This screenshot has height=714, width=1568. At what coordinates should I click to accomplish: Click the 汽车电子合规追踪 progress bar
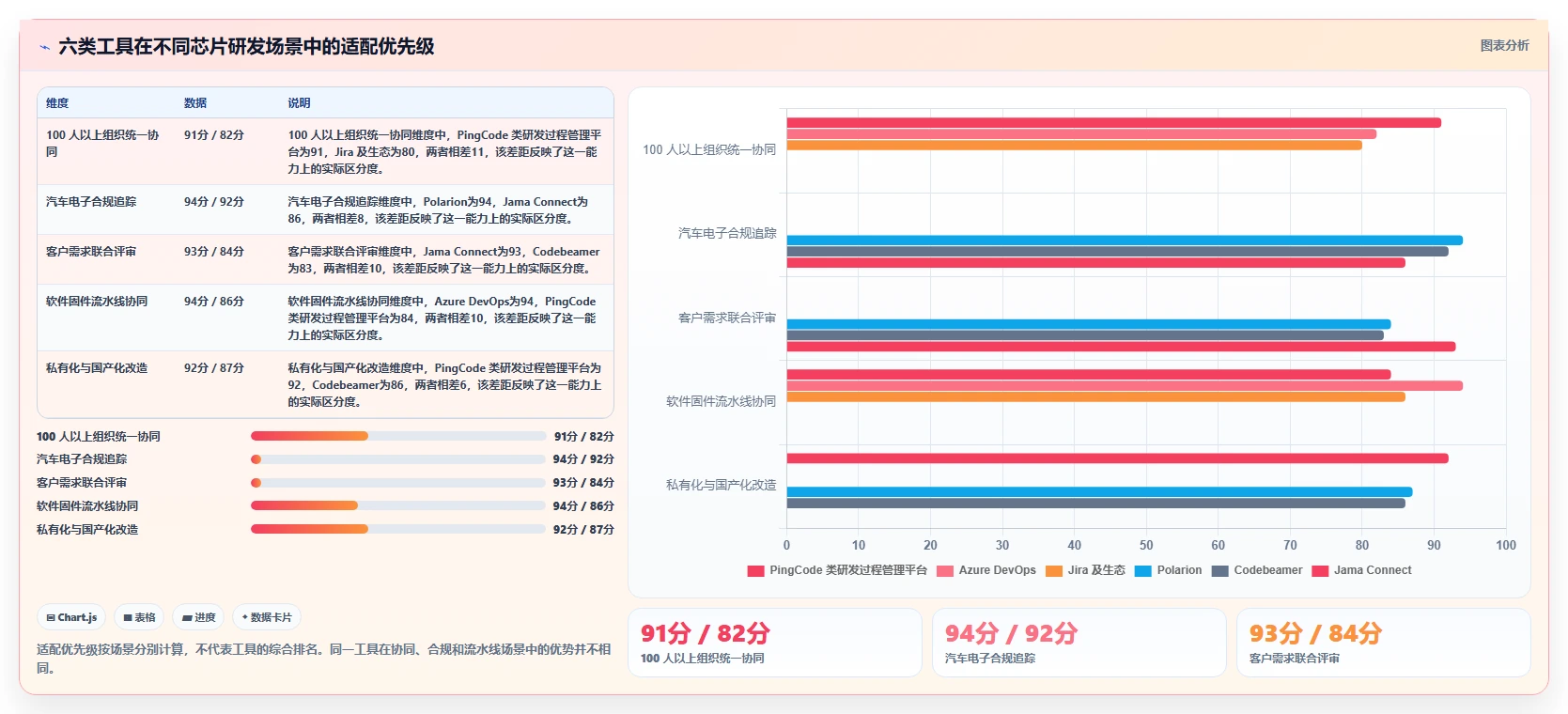point(398,459)
